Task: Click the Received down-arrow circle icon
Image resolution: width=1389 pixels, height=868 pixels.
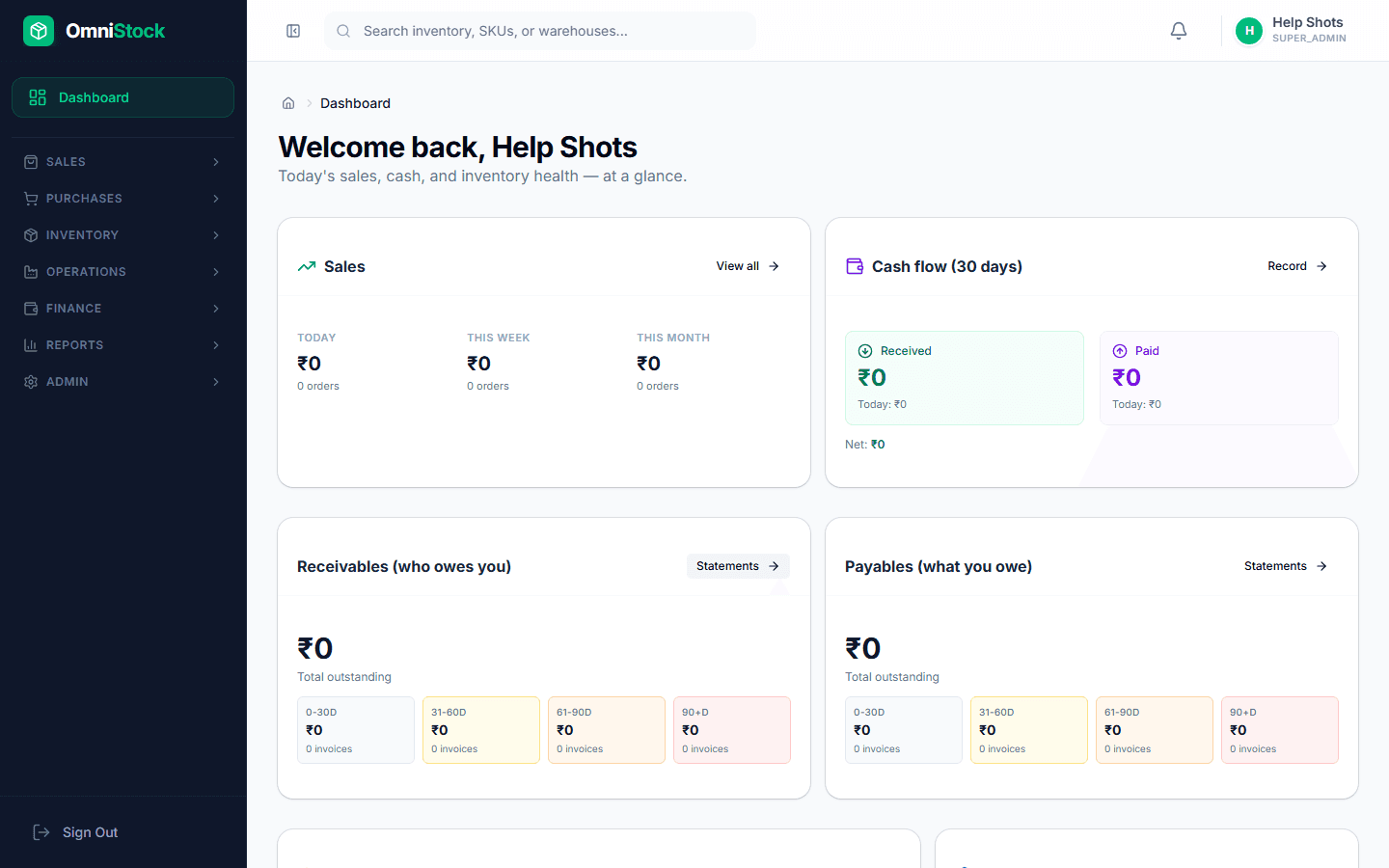Action: pyautogui.click(x=865, y=351)
